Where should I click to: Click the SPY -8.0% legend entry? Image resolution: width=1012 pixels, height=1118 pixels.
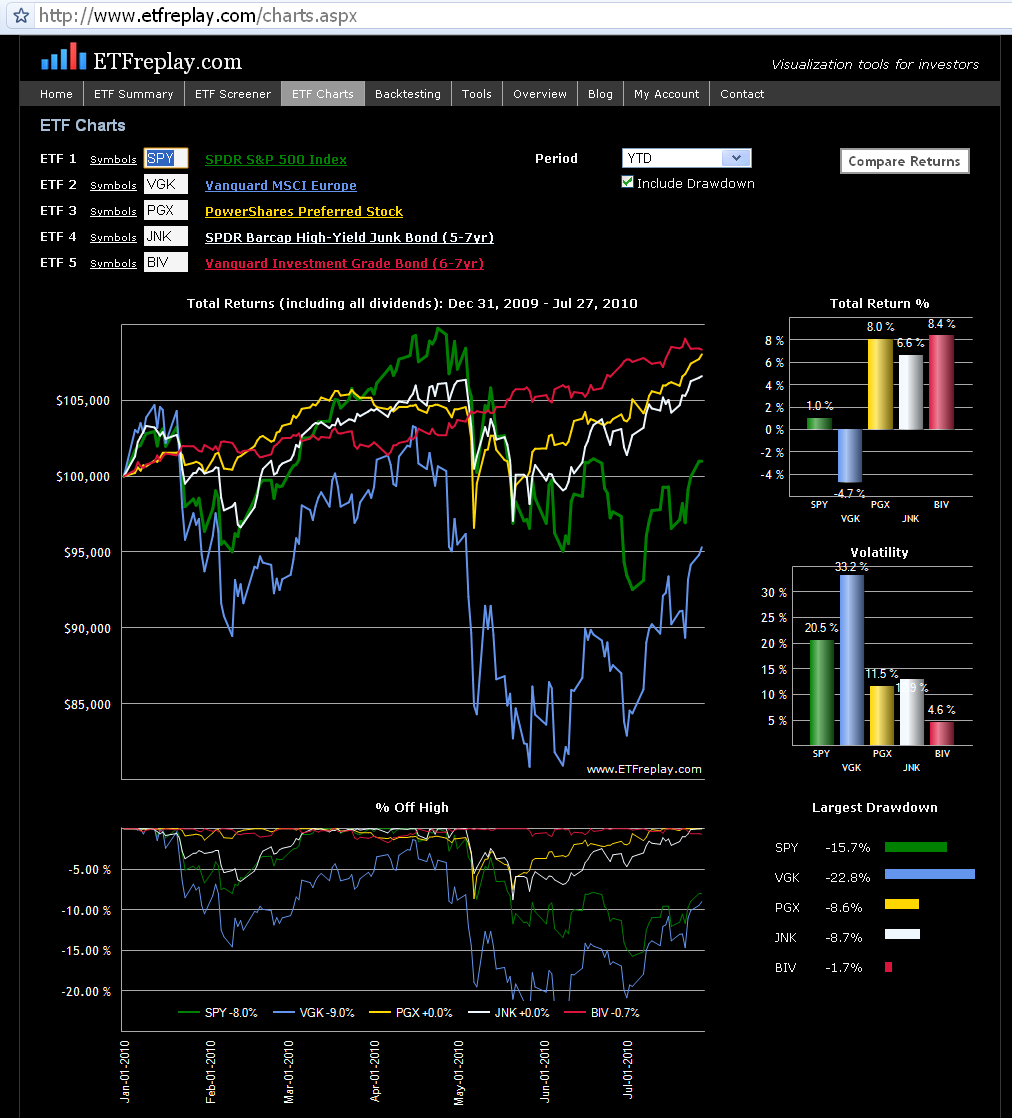pos(218,1012)
